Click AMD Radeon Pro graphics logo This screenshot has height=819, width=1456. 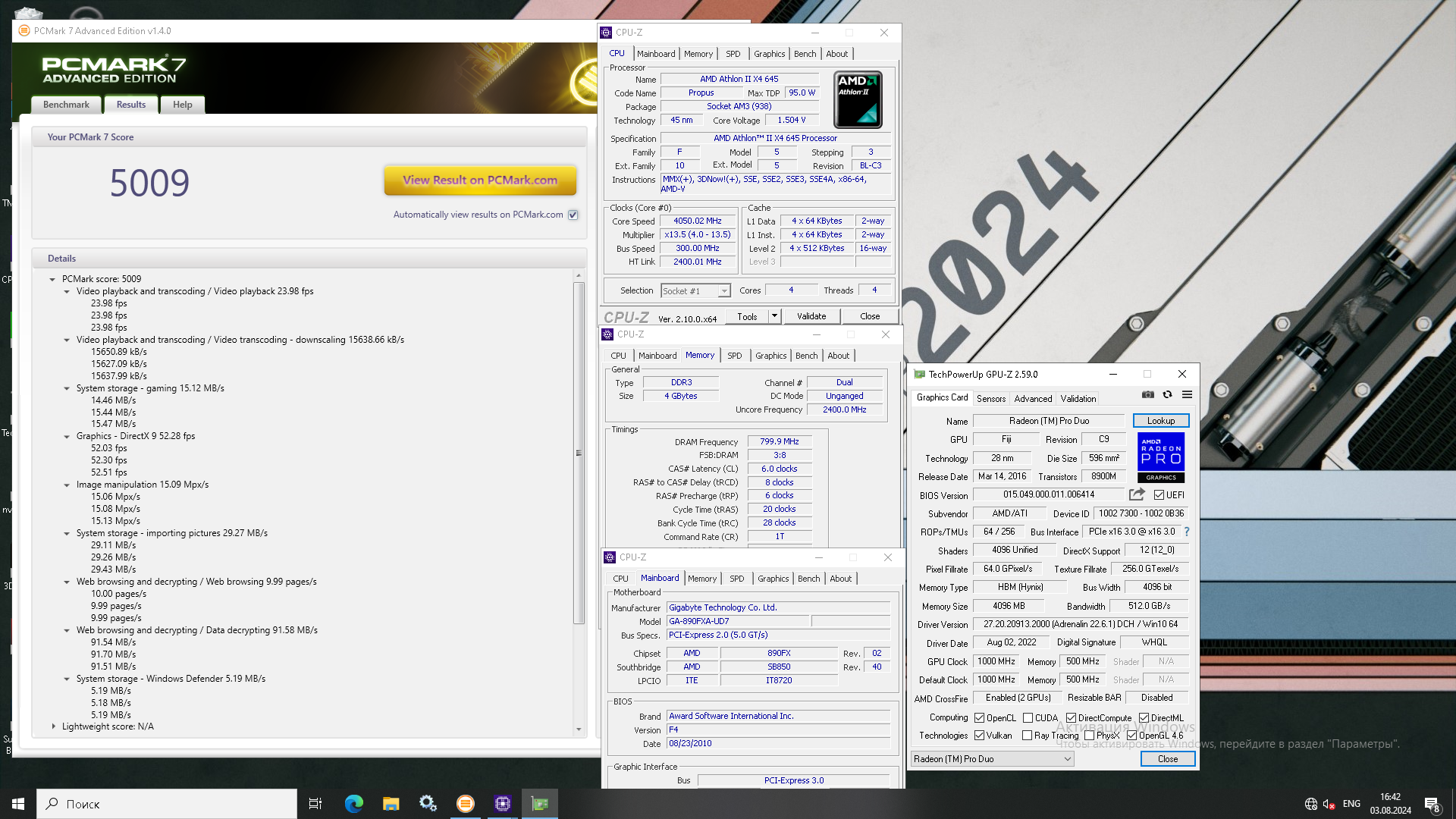(x=1161, y=457)
